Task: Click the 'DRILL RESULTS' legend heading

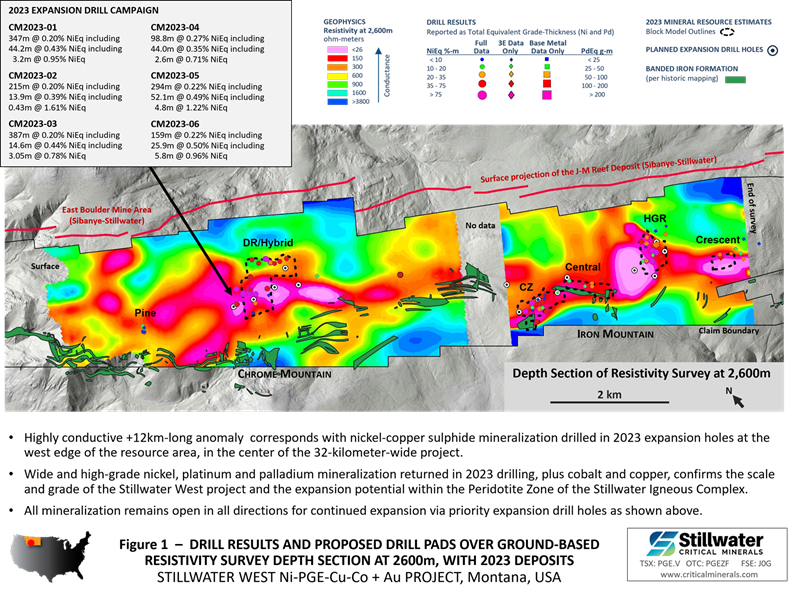Action: coord(451,22)
